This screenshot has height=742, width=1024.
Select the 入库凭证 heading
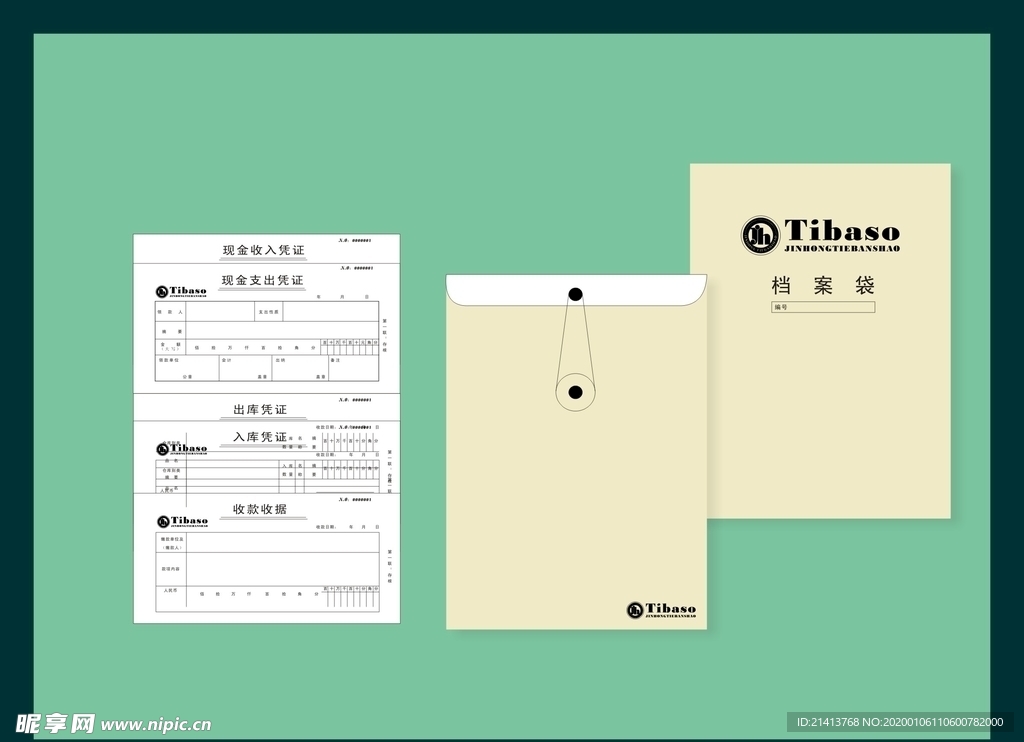(260, 437)
